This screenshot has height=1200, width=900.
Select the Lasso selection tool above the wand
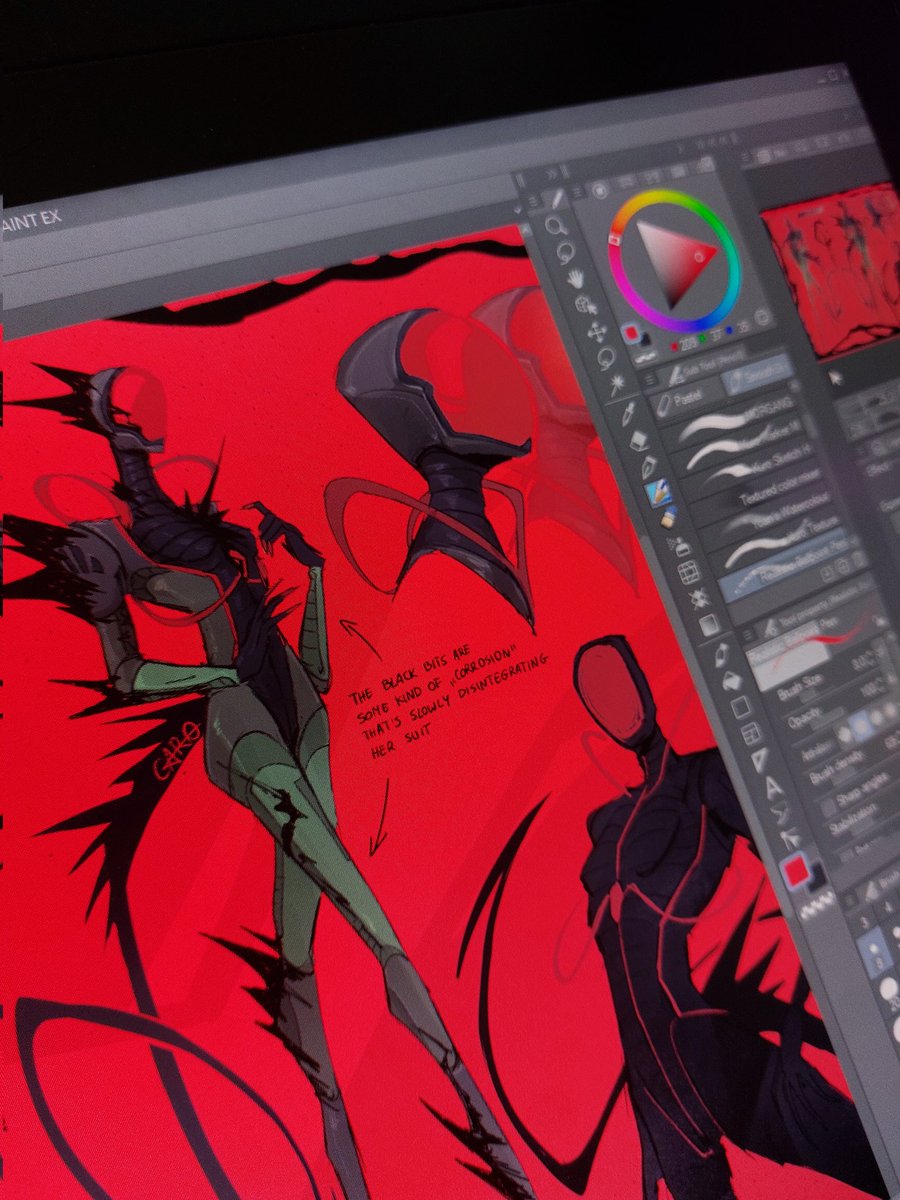(606, 357)
